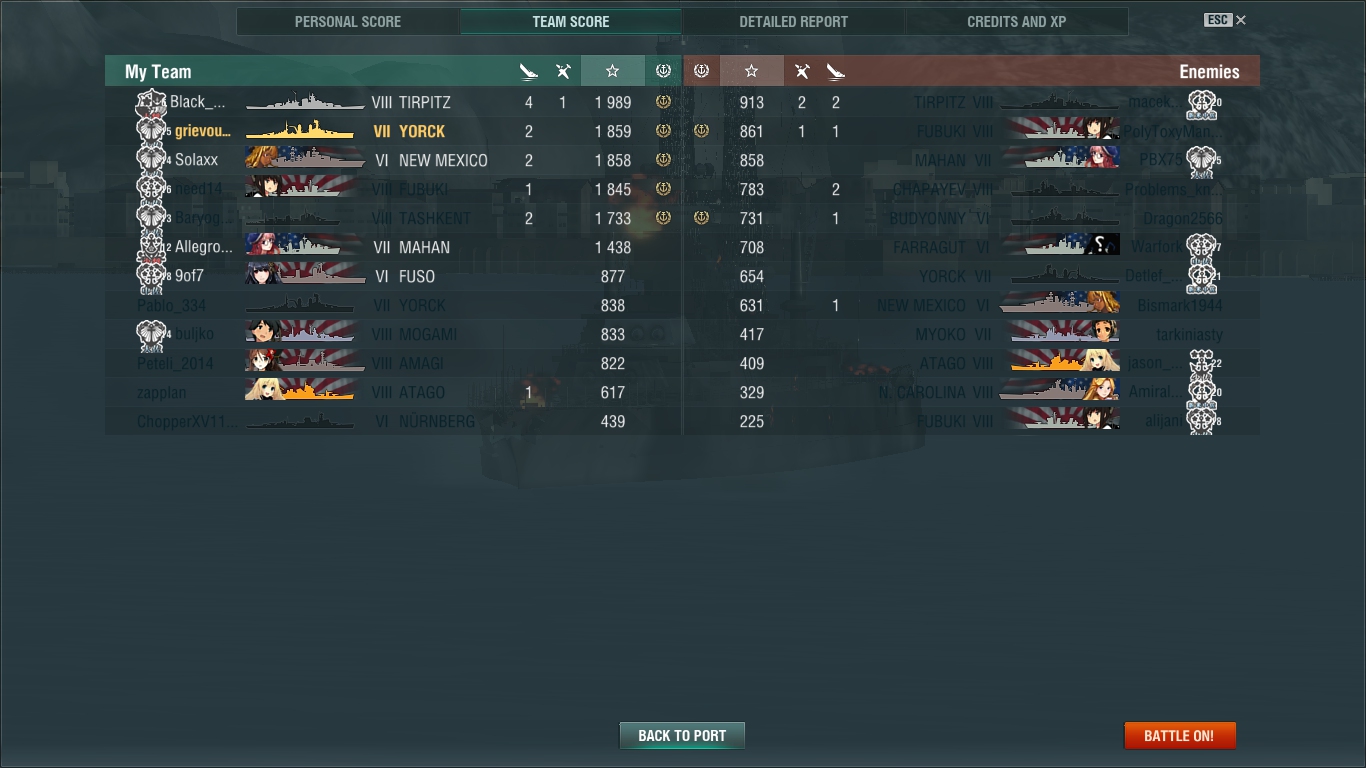Sort My Team by aircraft shot down icon
The width and height of the screenshot is (1366, 768).
563,71
